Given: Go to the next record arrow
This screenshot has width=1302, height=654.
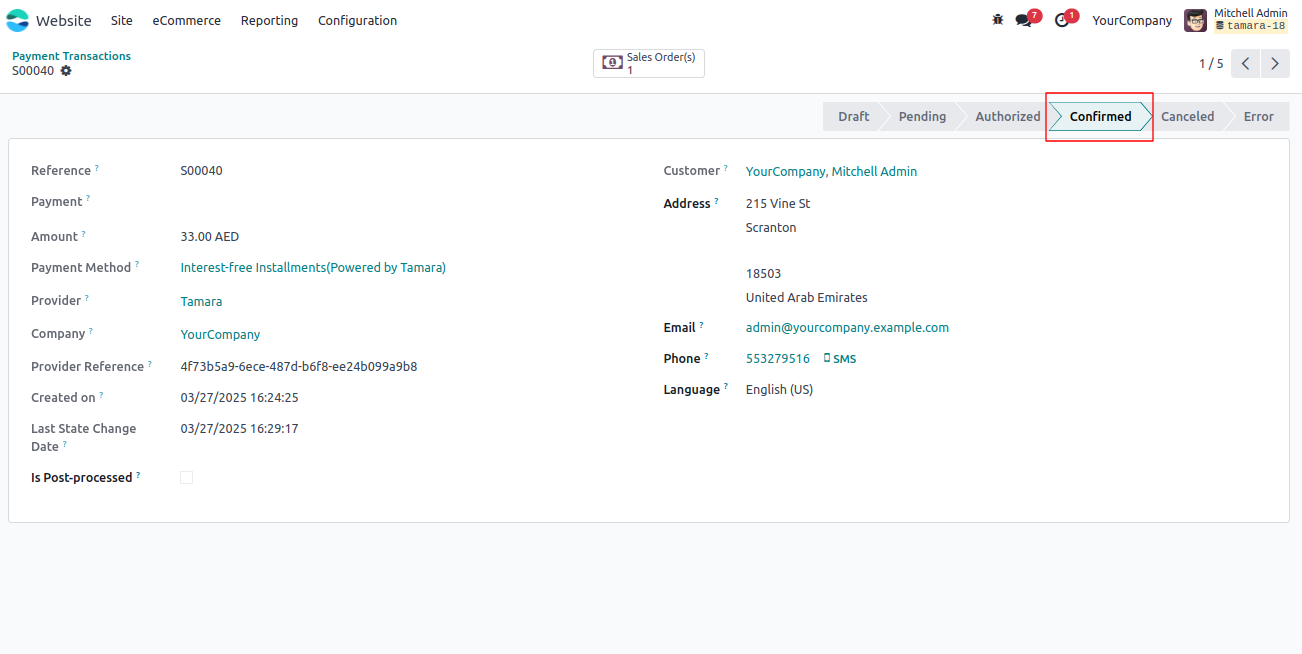Looking at the screenshot, I should point(1275,63).
